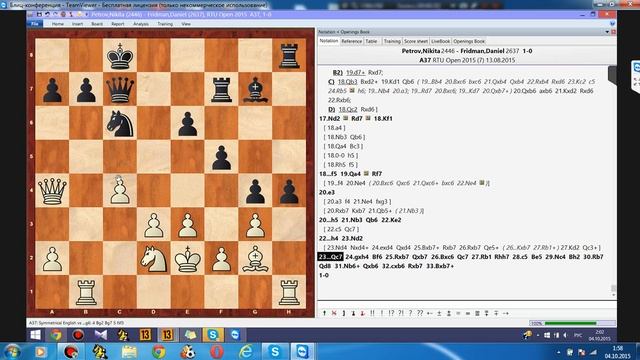
Task: Click remote Chrome icon in inner taskbar
Action: [56, 335]
